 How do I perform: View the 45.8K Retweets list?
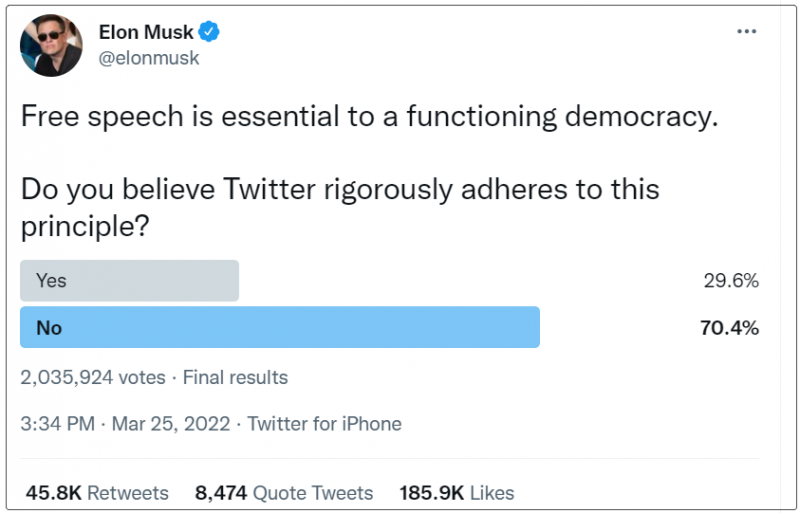coord(97,493)
